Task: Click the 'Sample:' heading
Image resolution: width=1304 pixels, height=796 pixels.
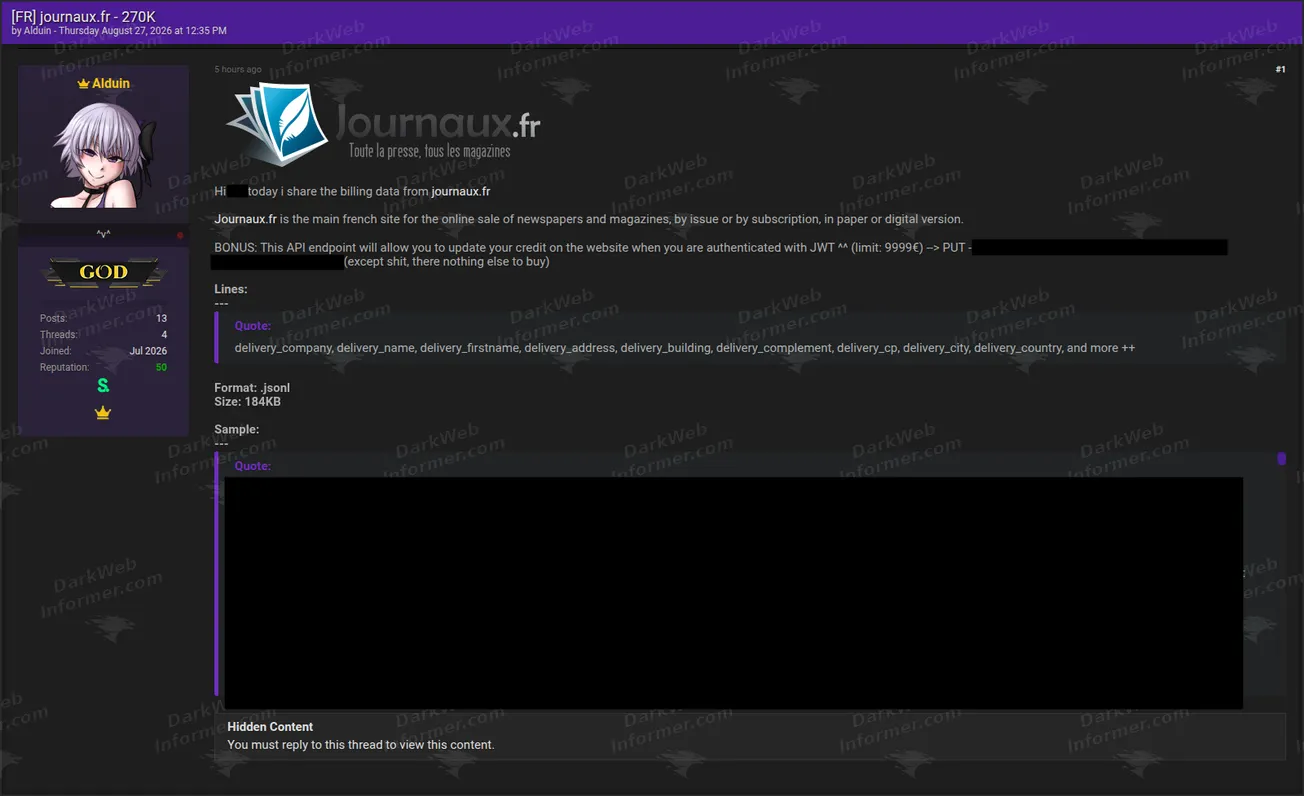Action: 236,430
